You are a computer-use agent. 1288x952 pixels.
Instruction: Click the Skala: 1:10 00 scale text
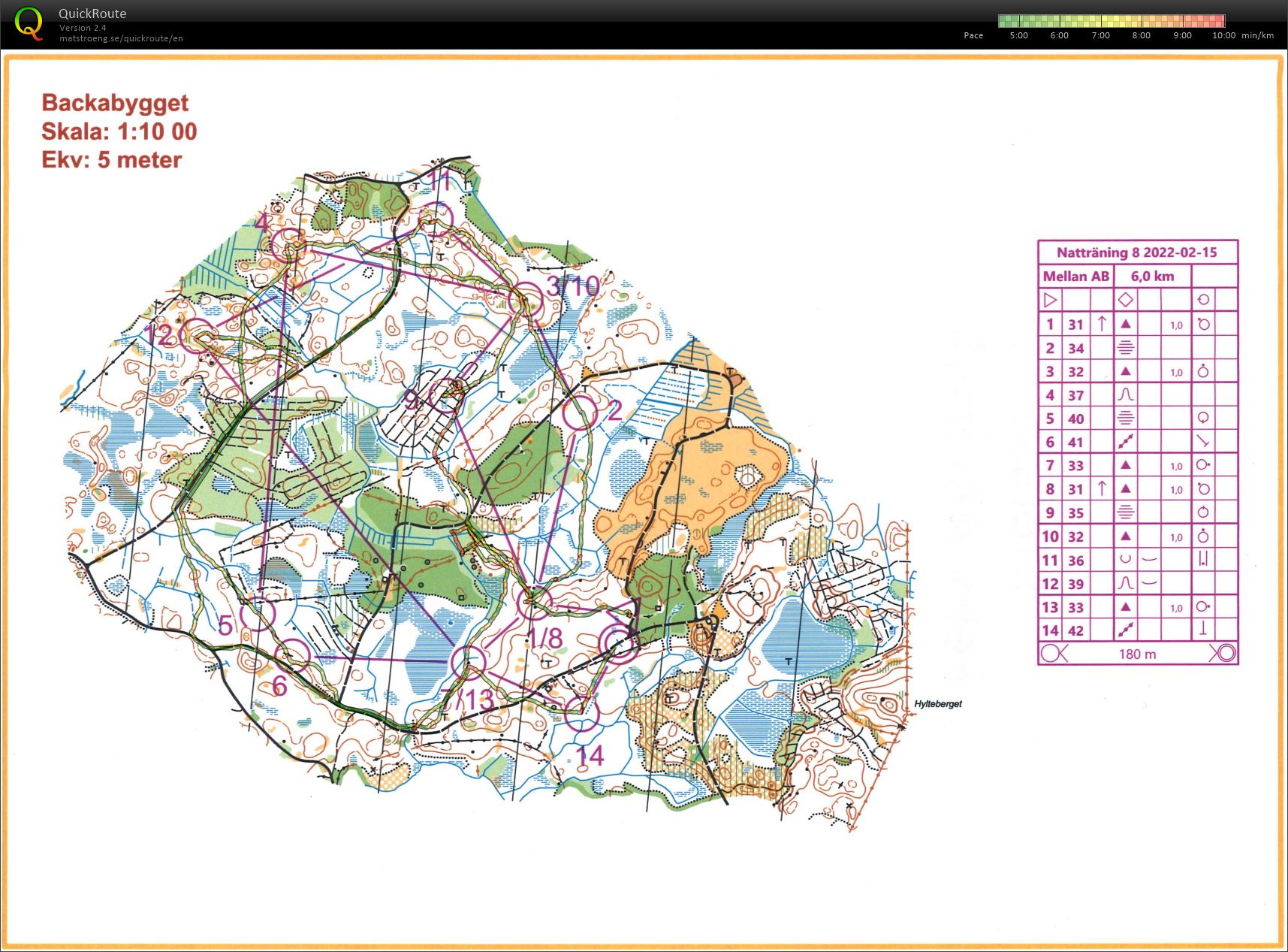(x=119, y=131)
